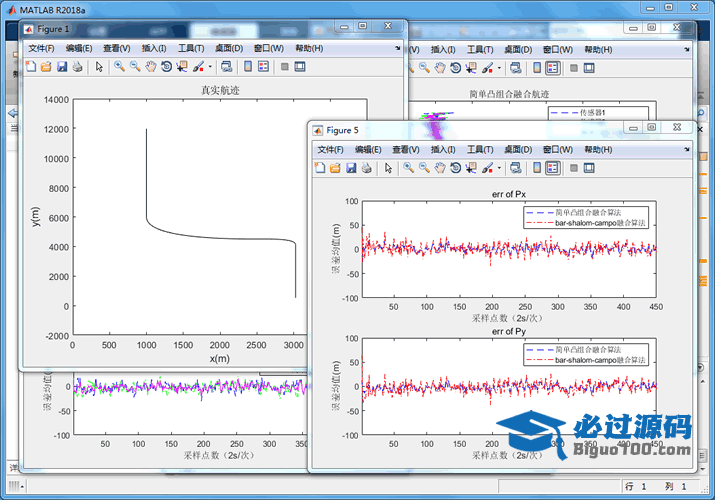This screenshot has width=715, height=500.
Task: Click bar-shalom-campo legend entry in Px plot
Action: (x=586, y=223)
